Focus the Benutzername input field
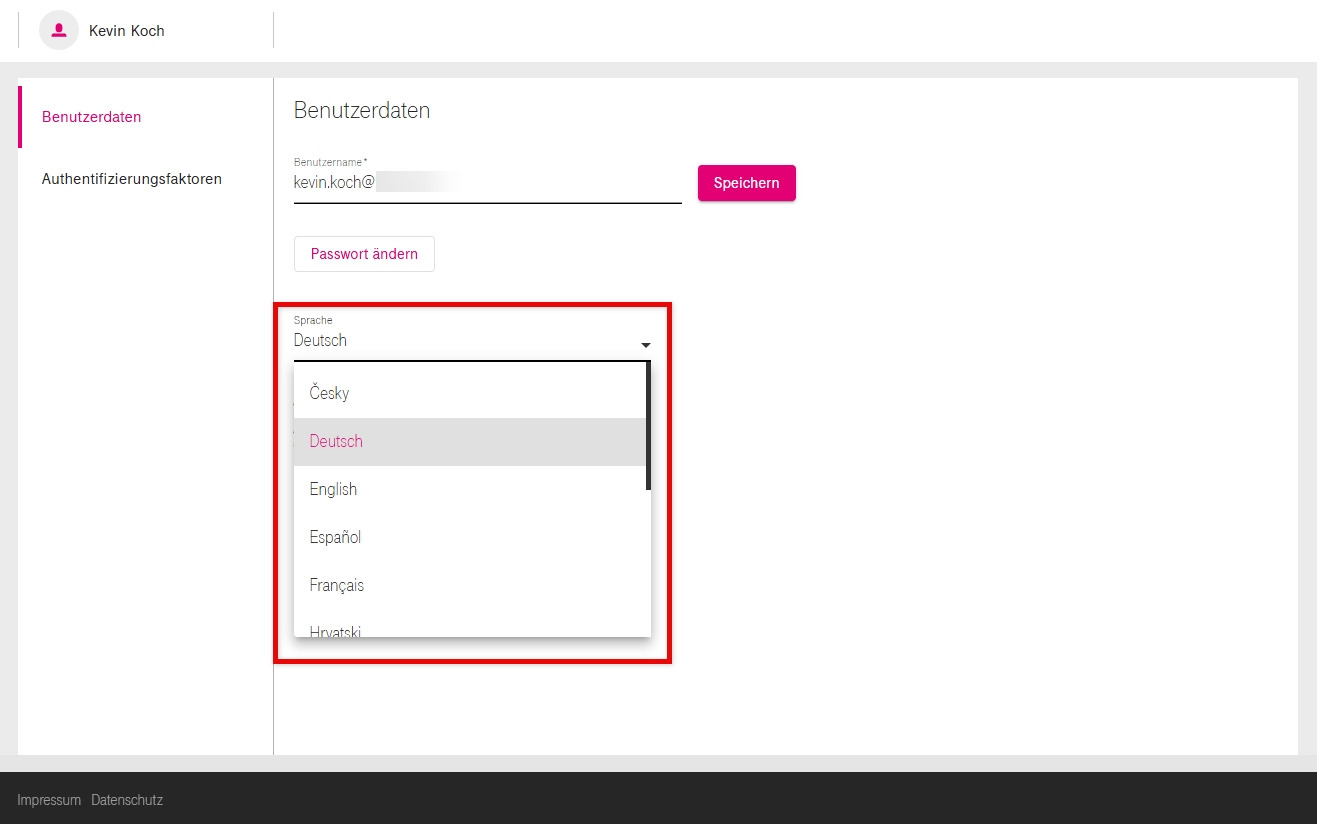 pos(487,183)
